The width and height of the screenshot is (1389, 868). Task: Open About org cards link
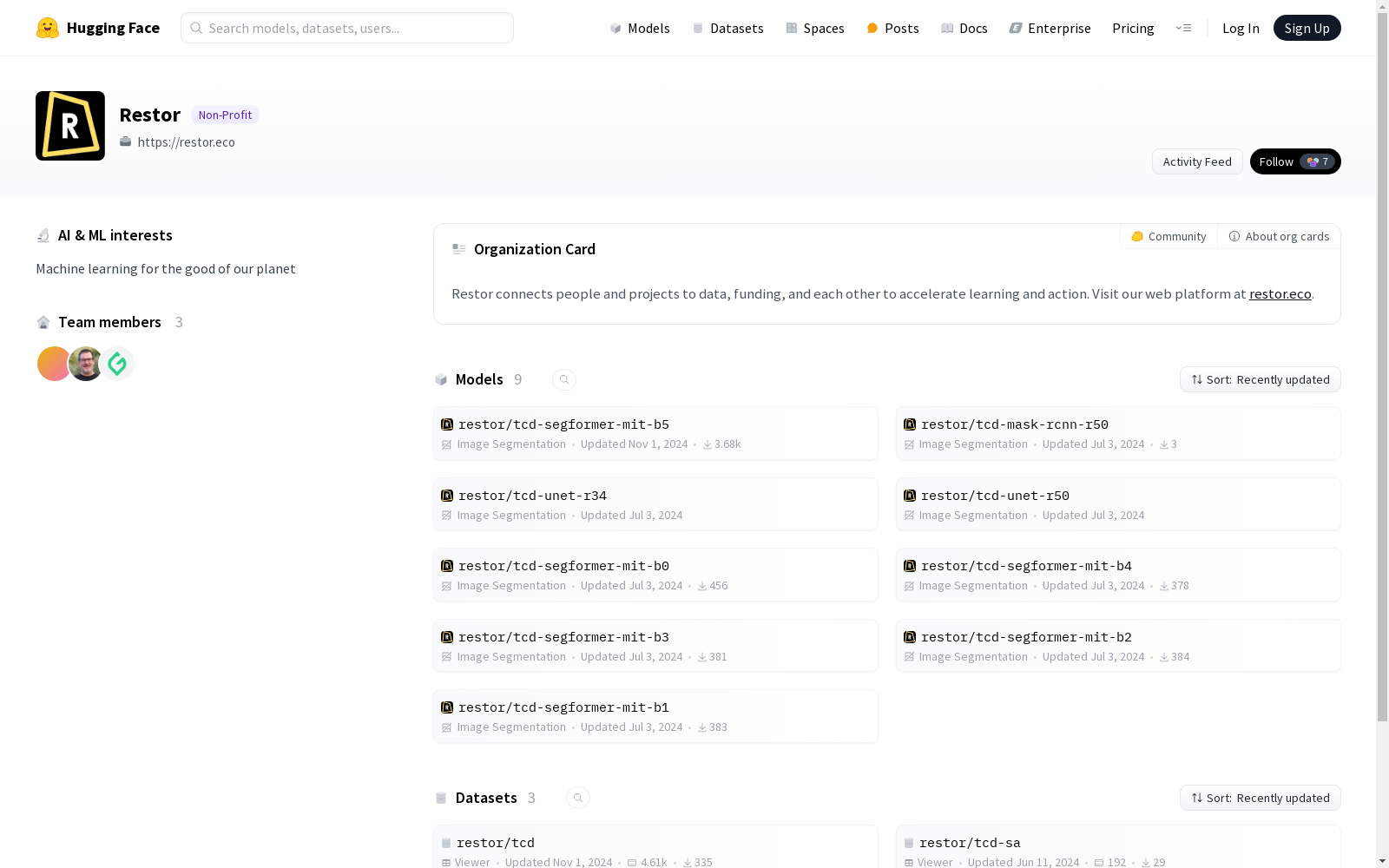point(1279,236)
